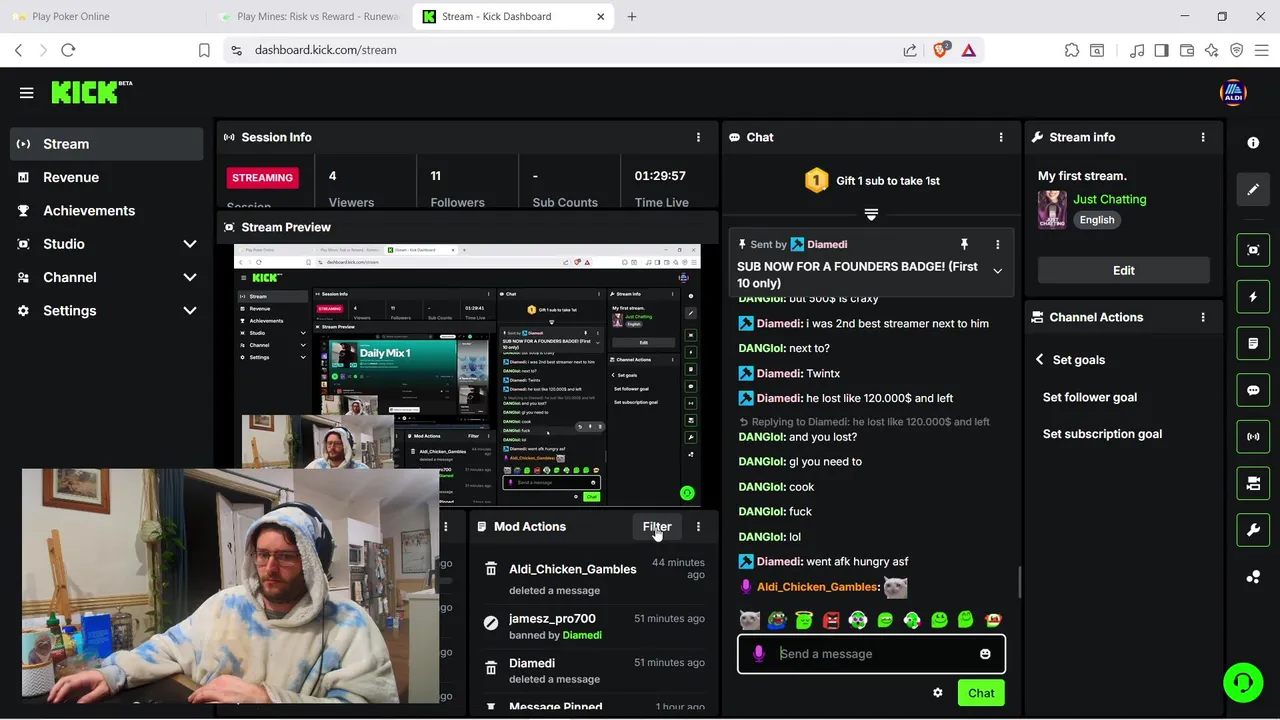Go back from Set goals
This screenshot has width=1280, height=720.
point(1040,360)
